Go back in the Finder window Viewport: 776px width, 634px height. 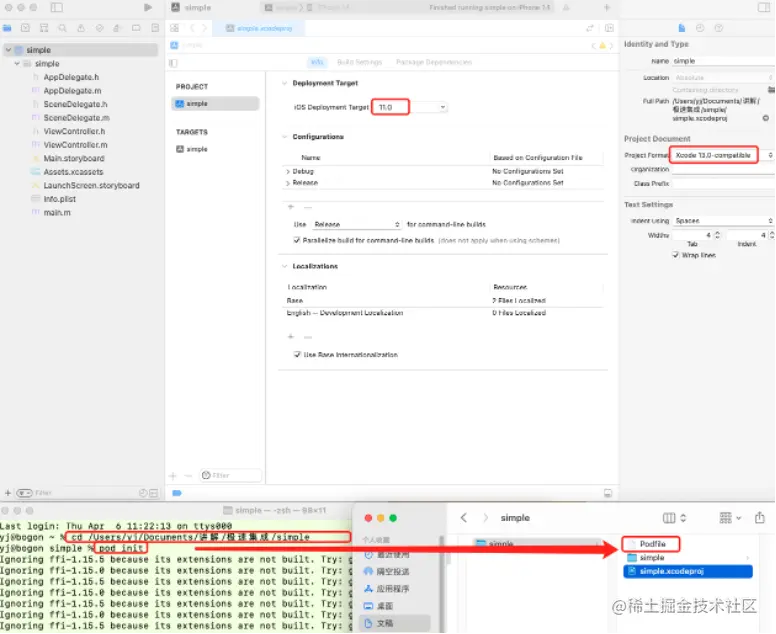point(463,518)
